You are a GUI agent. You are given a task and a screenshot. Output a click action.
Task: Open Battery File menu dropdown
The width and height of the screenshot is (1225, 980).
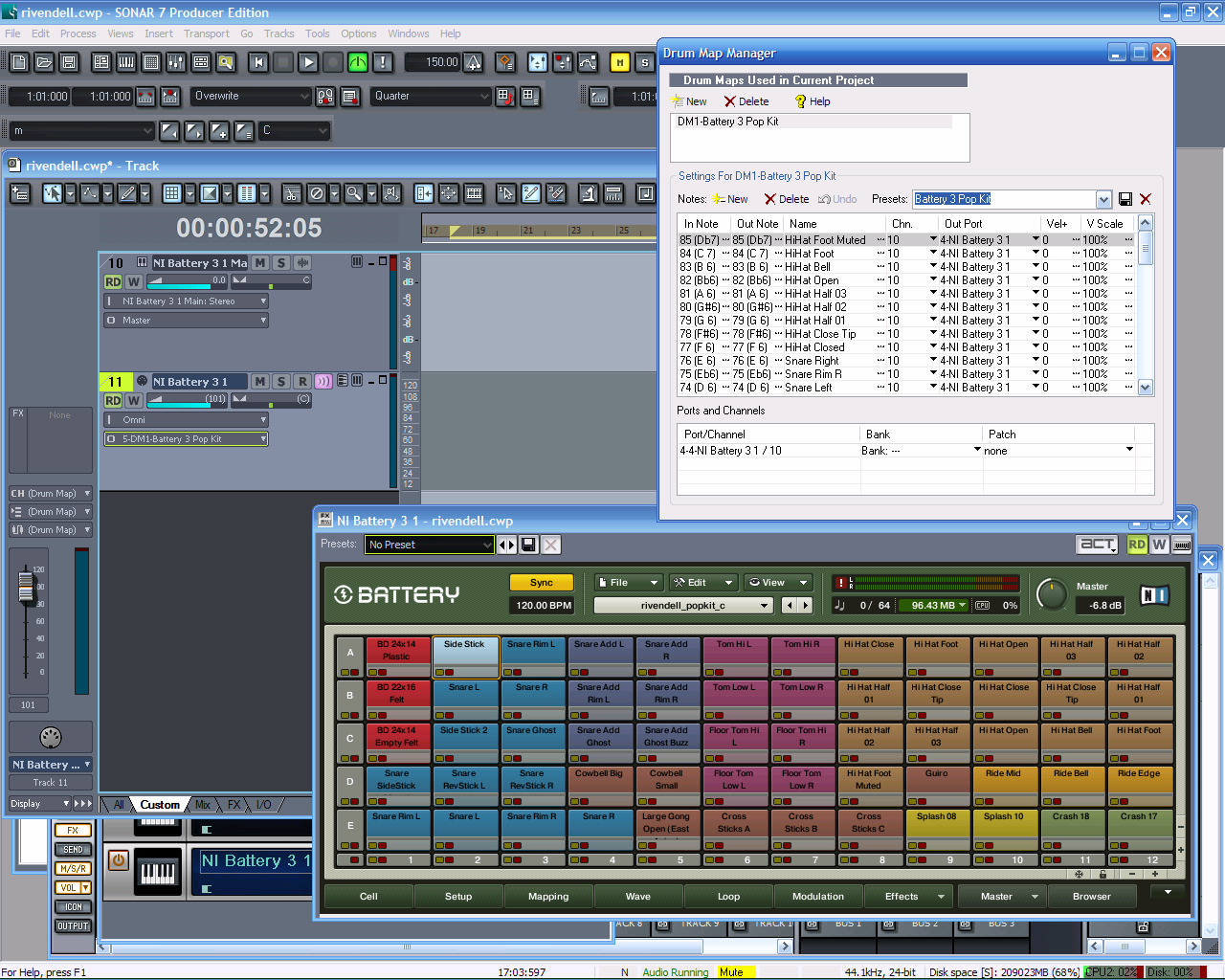[x=628, y=583]
